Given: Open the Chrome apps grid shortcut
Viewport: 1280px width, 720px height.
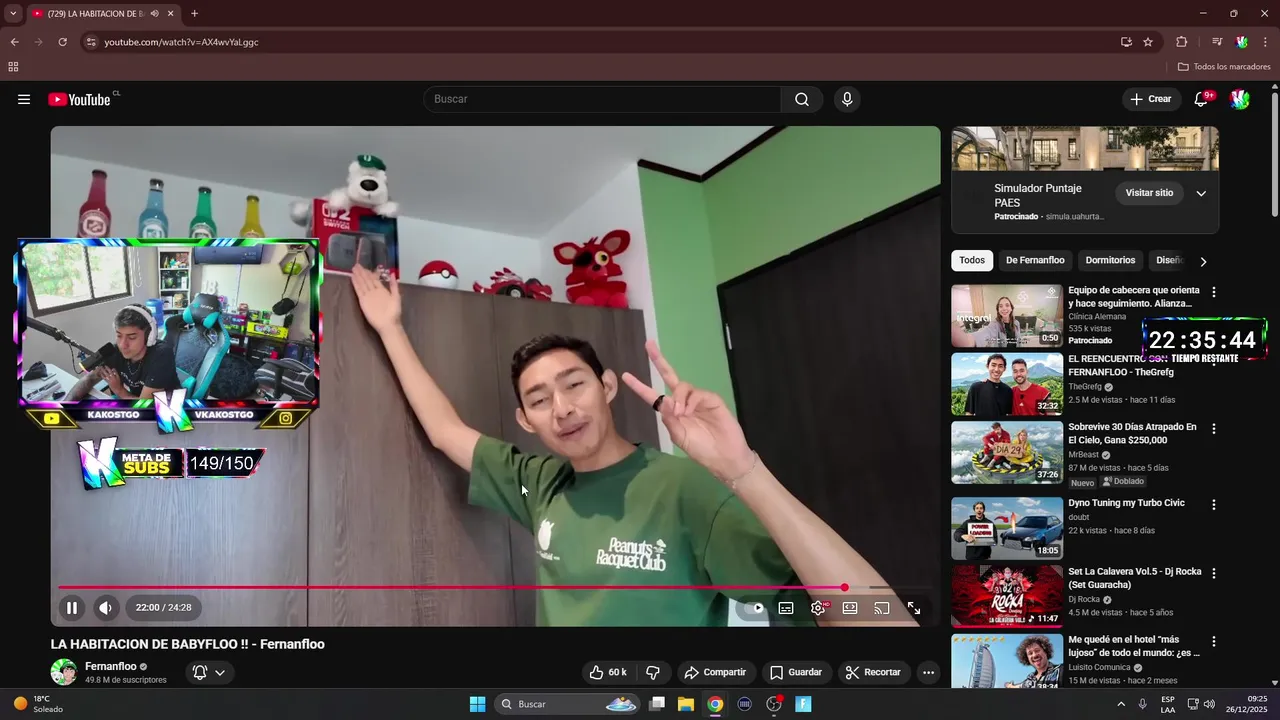Looking at the screenshot, I should tap(13, 67).
